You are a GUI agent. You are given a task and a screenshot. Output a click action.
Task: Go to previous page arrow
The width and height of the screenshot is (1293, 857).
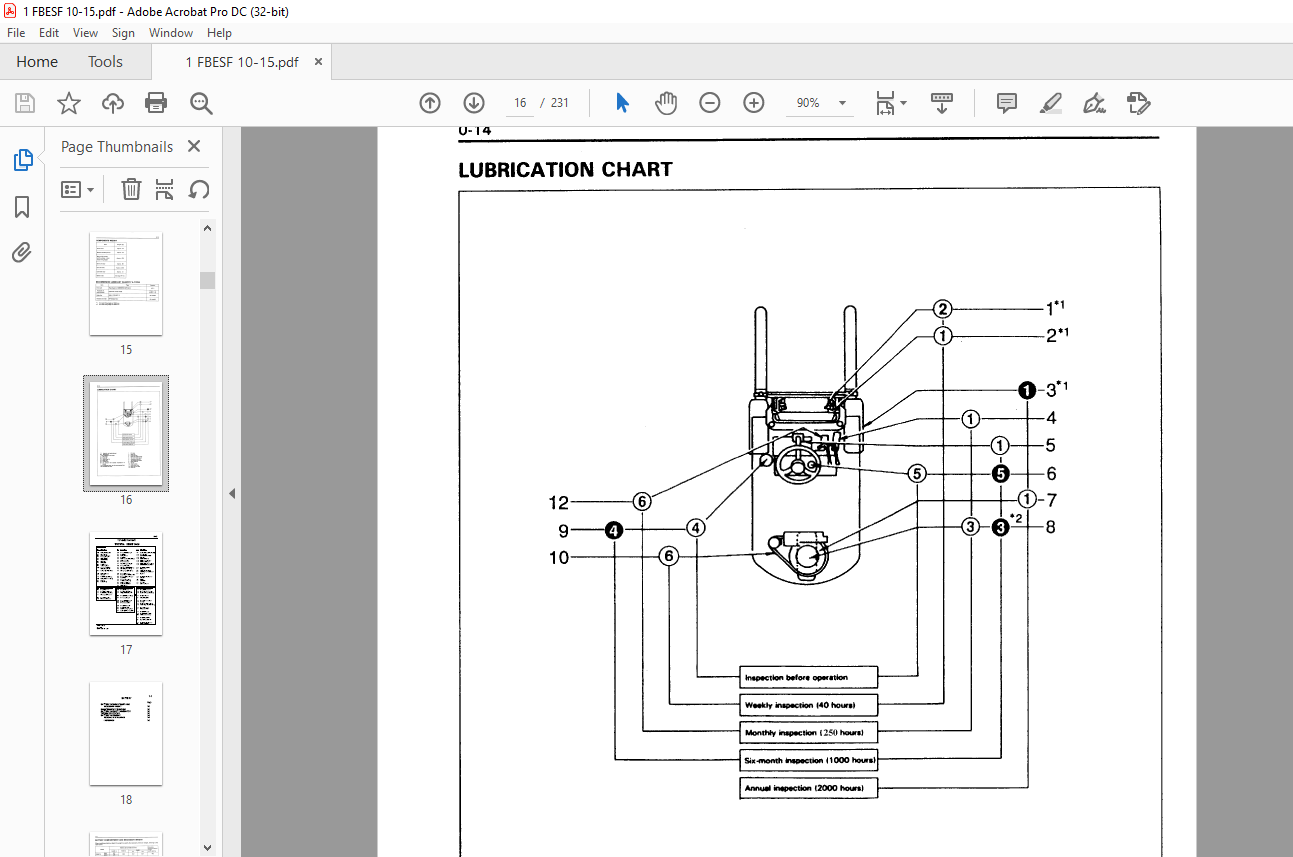430,103
